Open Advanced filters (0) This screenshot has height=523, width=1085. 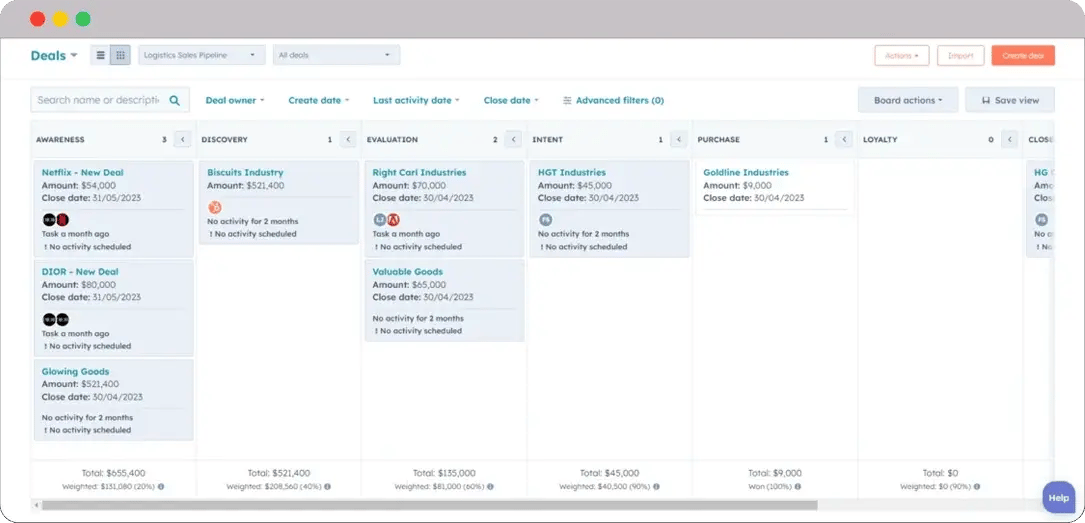point(613,100)
